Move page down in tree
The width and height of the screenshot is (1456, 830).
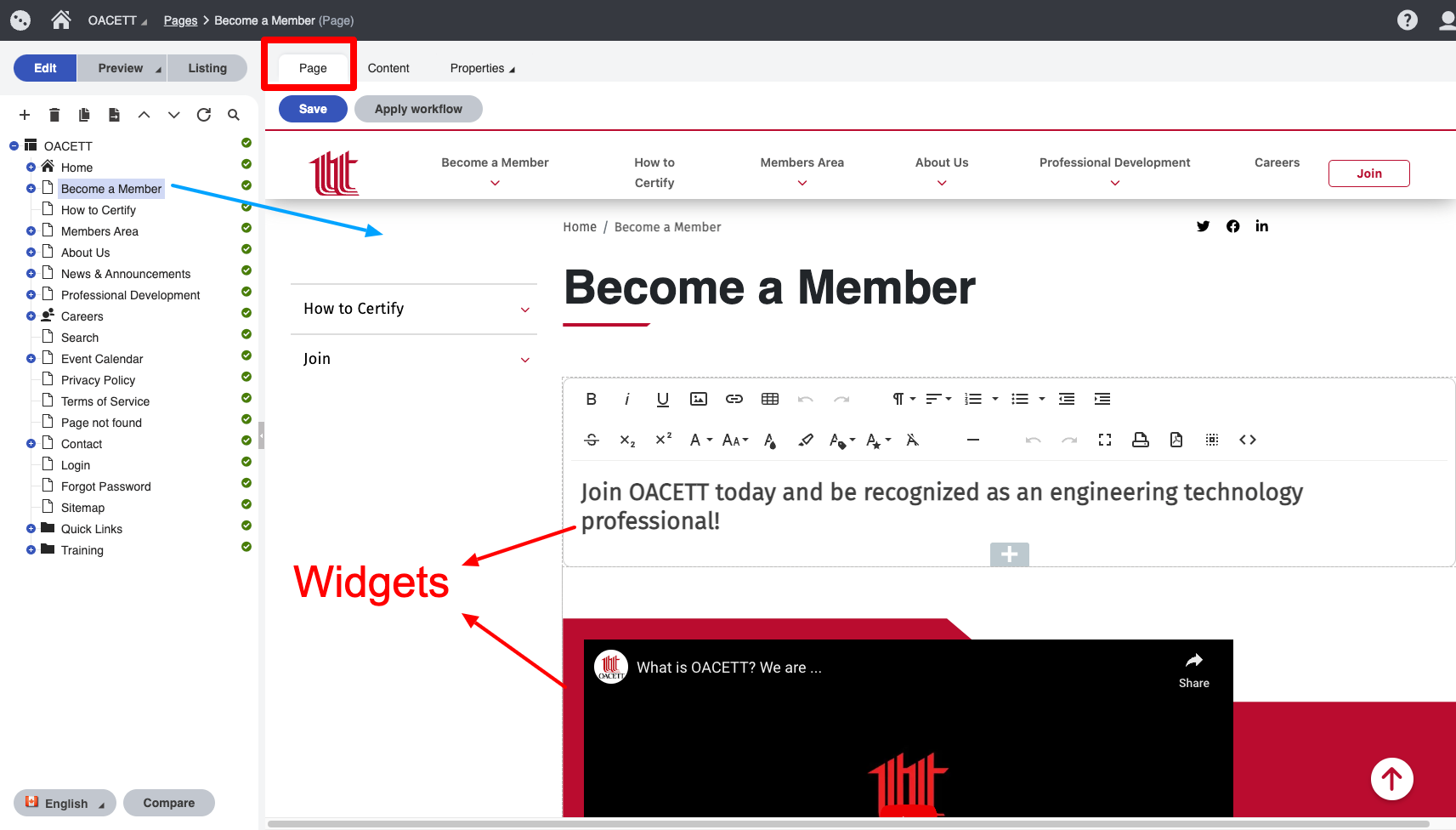pyautogui.click(x=174, y=115)
